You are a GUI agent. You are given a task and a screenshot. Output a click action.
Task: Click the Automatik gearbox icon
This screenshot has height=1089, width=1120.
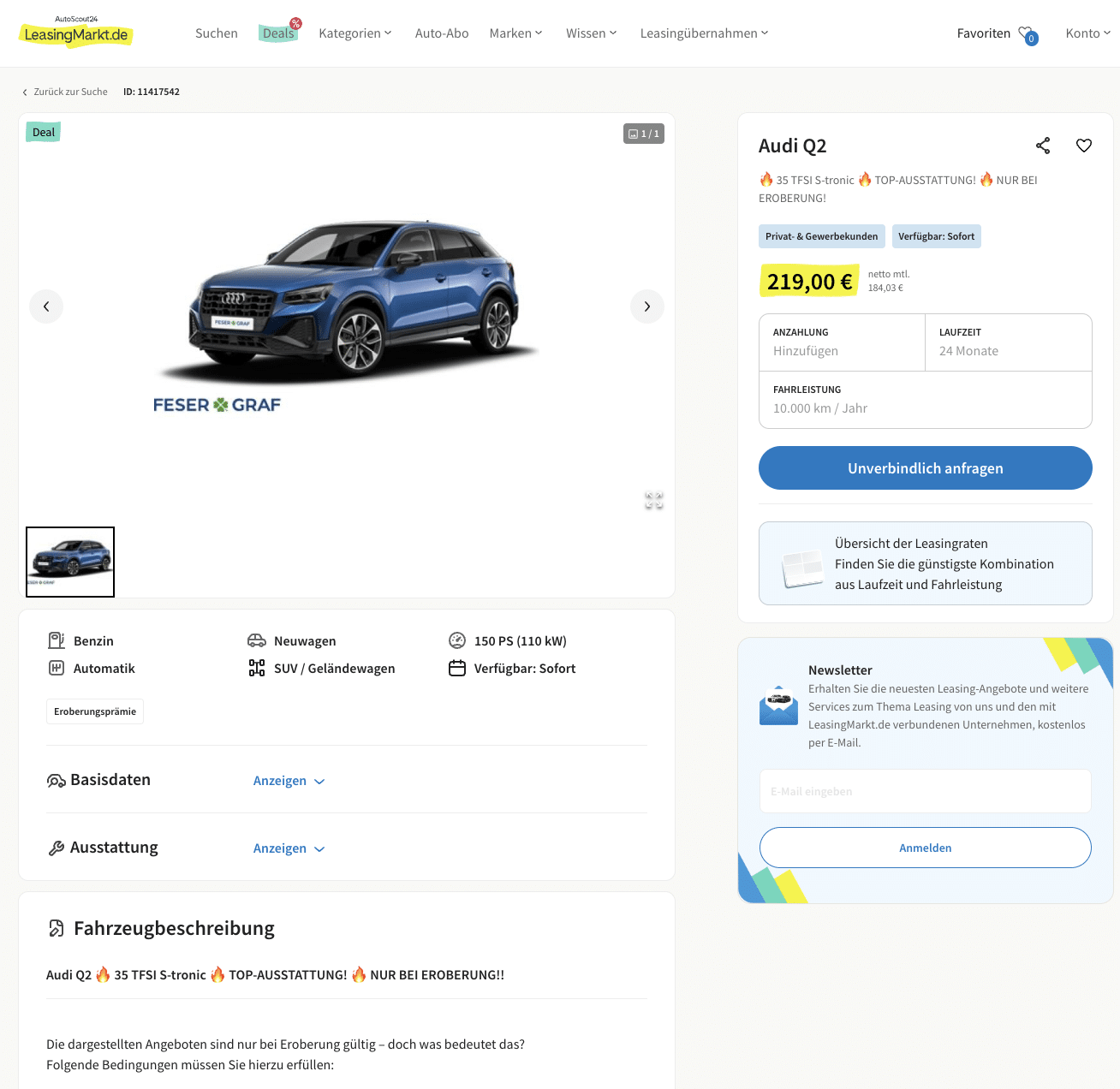[x=57, y=668]
